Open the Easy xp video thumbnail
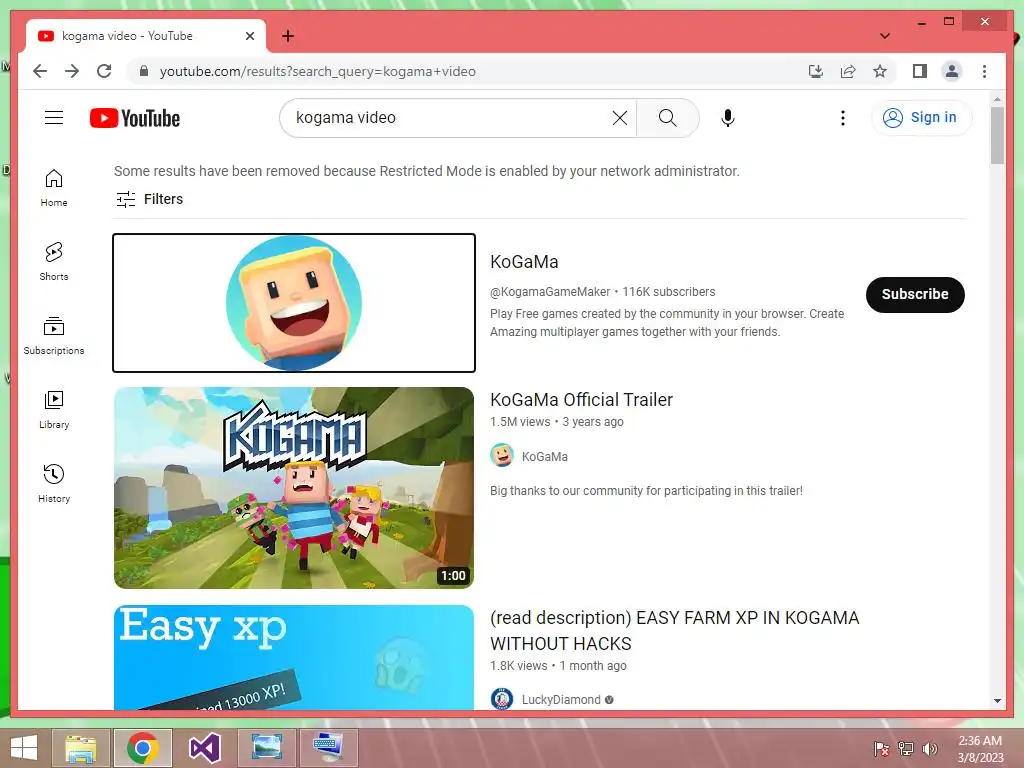The image size is (1024, 768). [294, 657]
